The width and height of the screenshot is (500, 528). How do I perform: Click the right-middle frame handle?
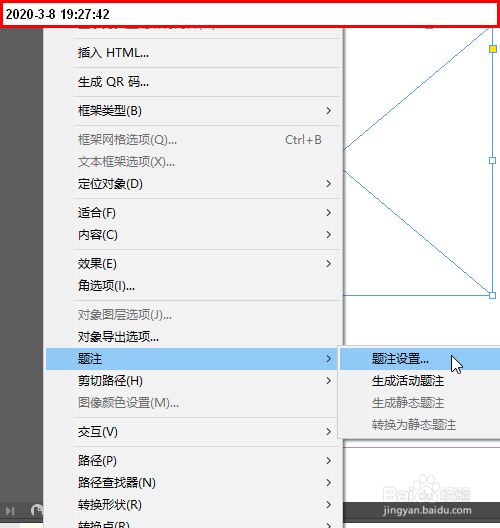click(493, 161)
